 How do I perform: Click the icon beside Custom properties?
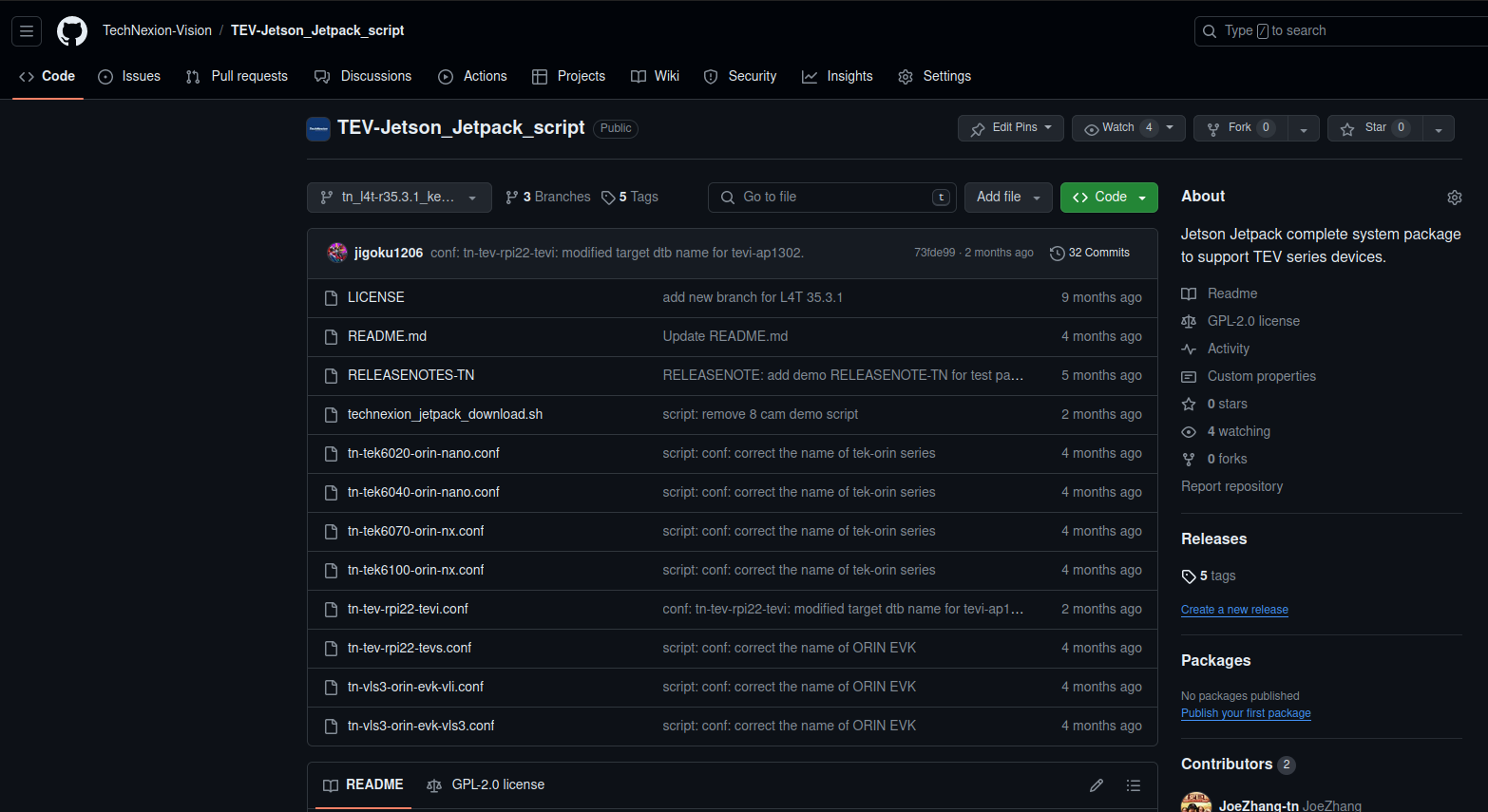click(1189, 377)
